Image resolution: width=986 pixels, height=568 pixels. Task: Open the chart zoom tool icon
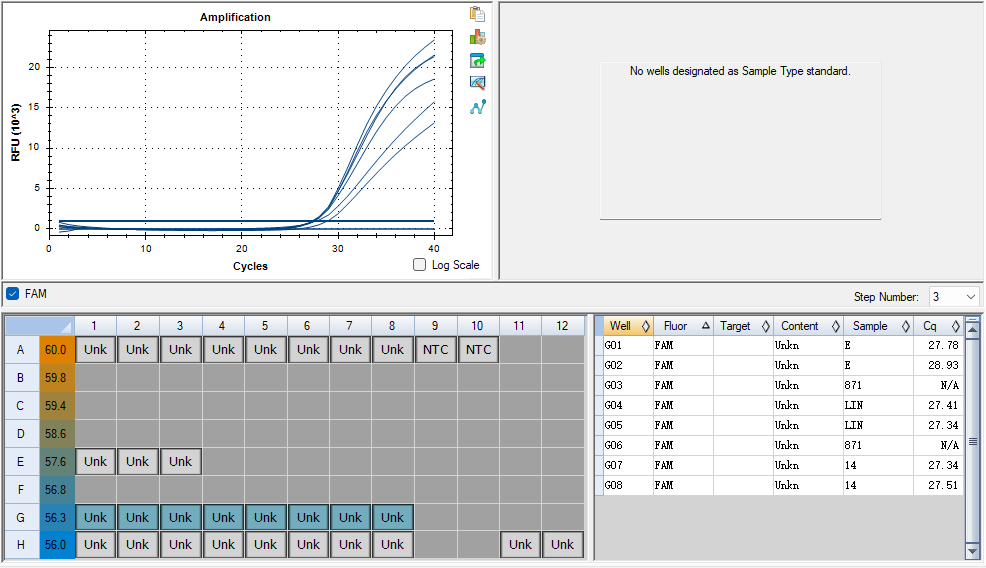click(x=477, y=83)
